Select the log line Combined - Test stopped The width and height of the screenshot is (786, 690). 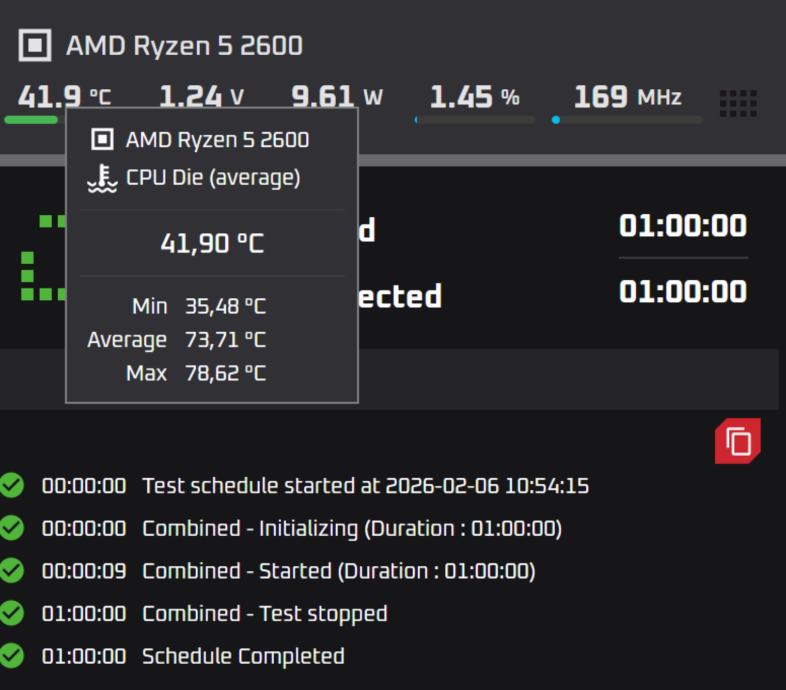coord(265,614)
